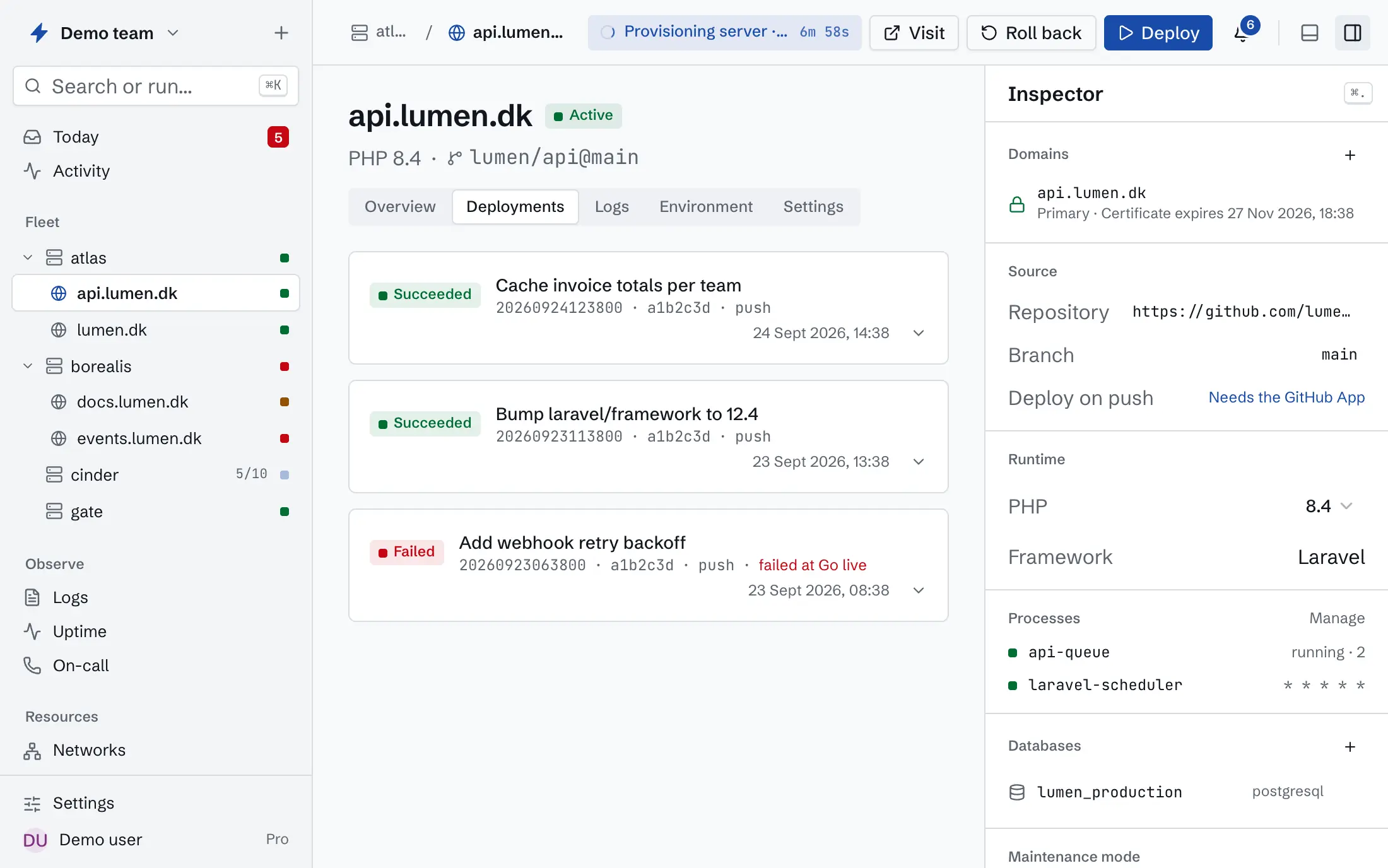
Task: Add a domain with the plus icon
Action: pos(1350,155)
